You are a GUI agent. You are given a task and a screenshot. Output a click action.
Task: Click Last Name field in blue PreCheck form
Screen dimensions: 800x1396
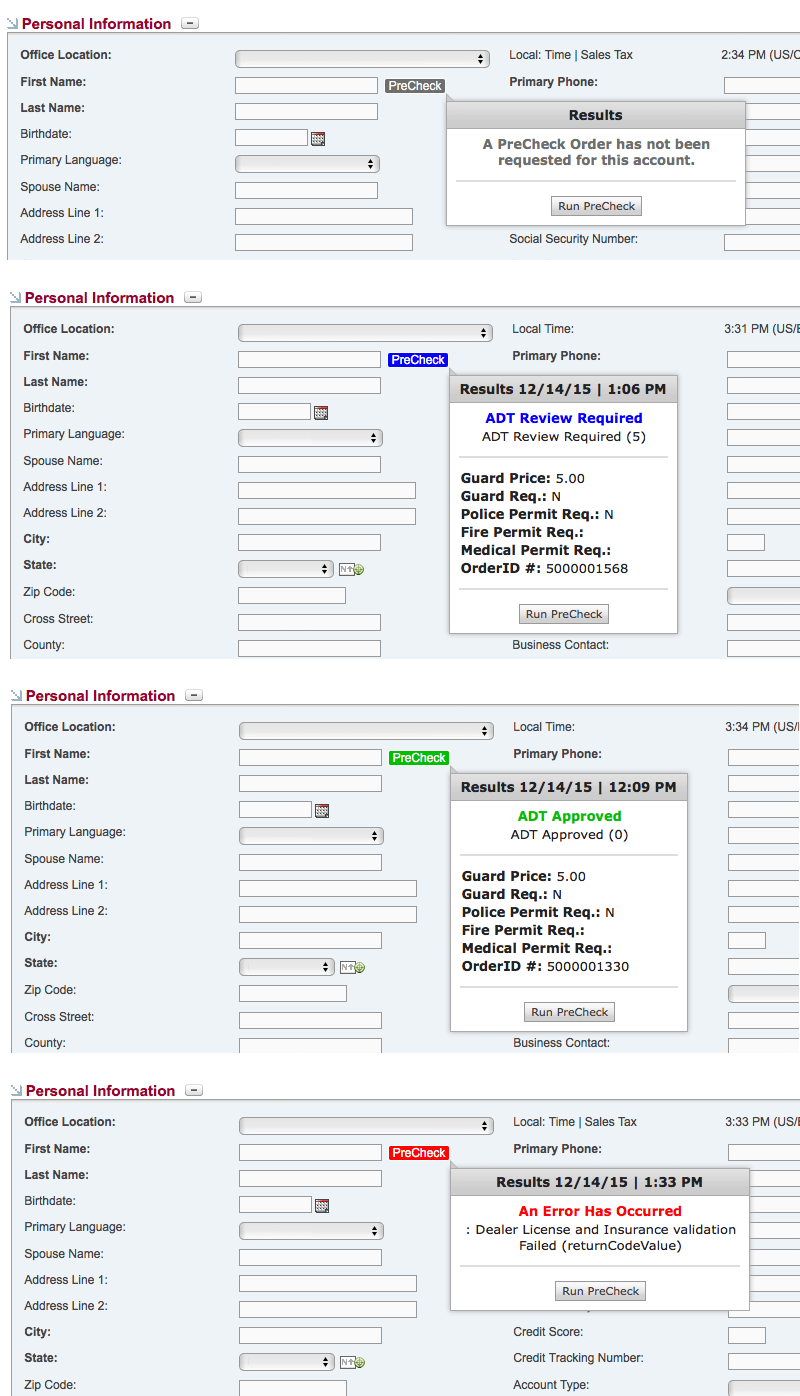[309, 386]
